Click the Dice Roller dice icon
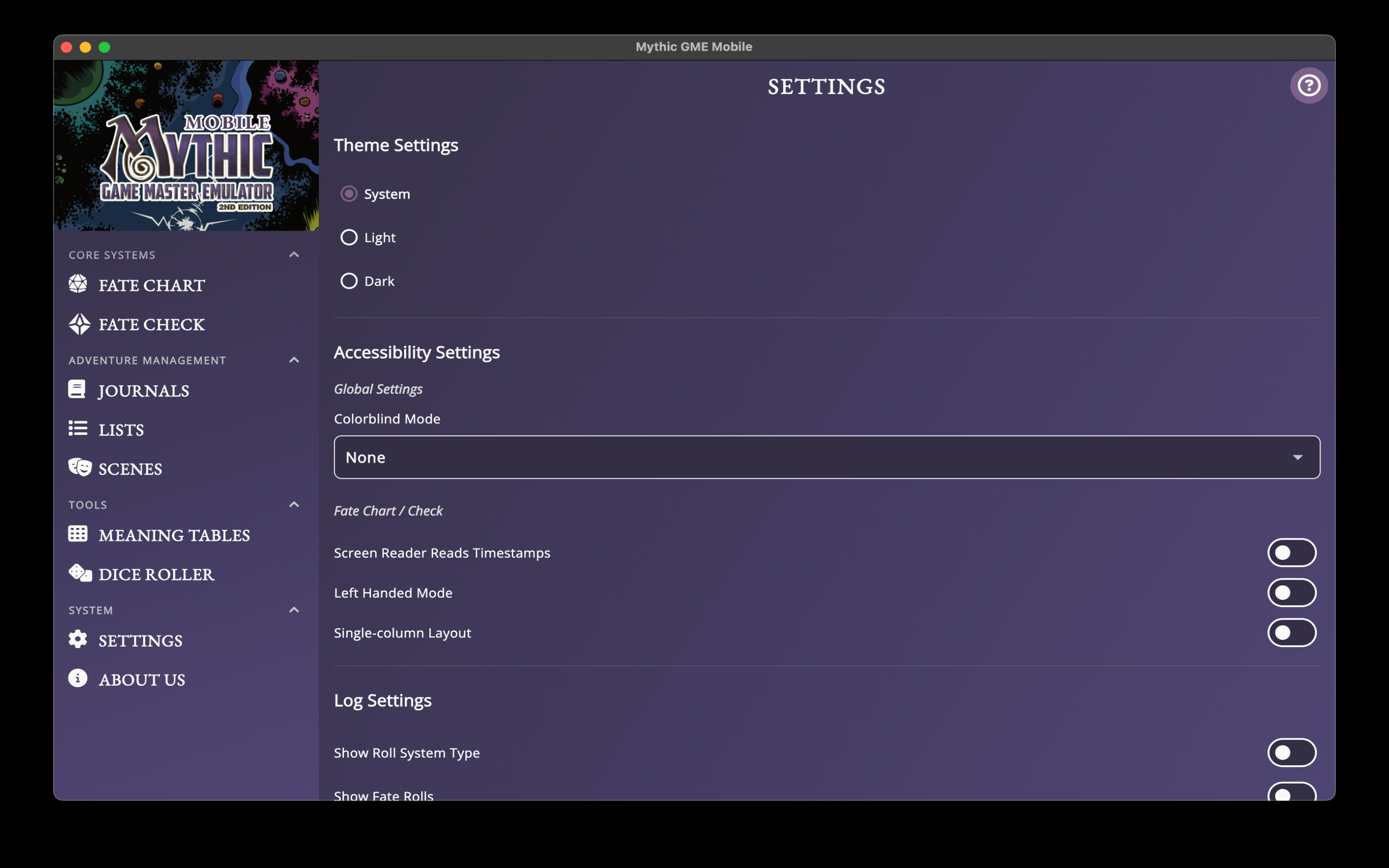The height and width of the screenshot is (868, 1389). tap(80, 573)
